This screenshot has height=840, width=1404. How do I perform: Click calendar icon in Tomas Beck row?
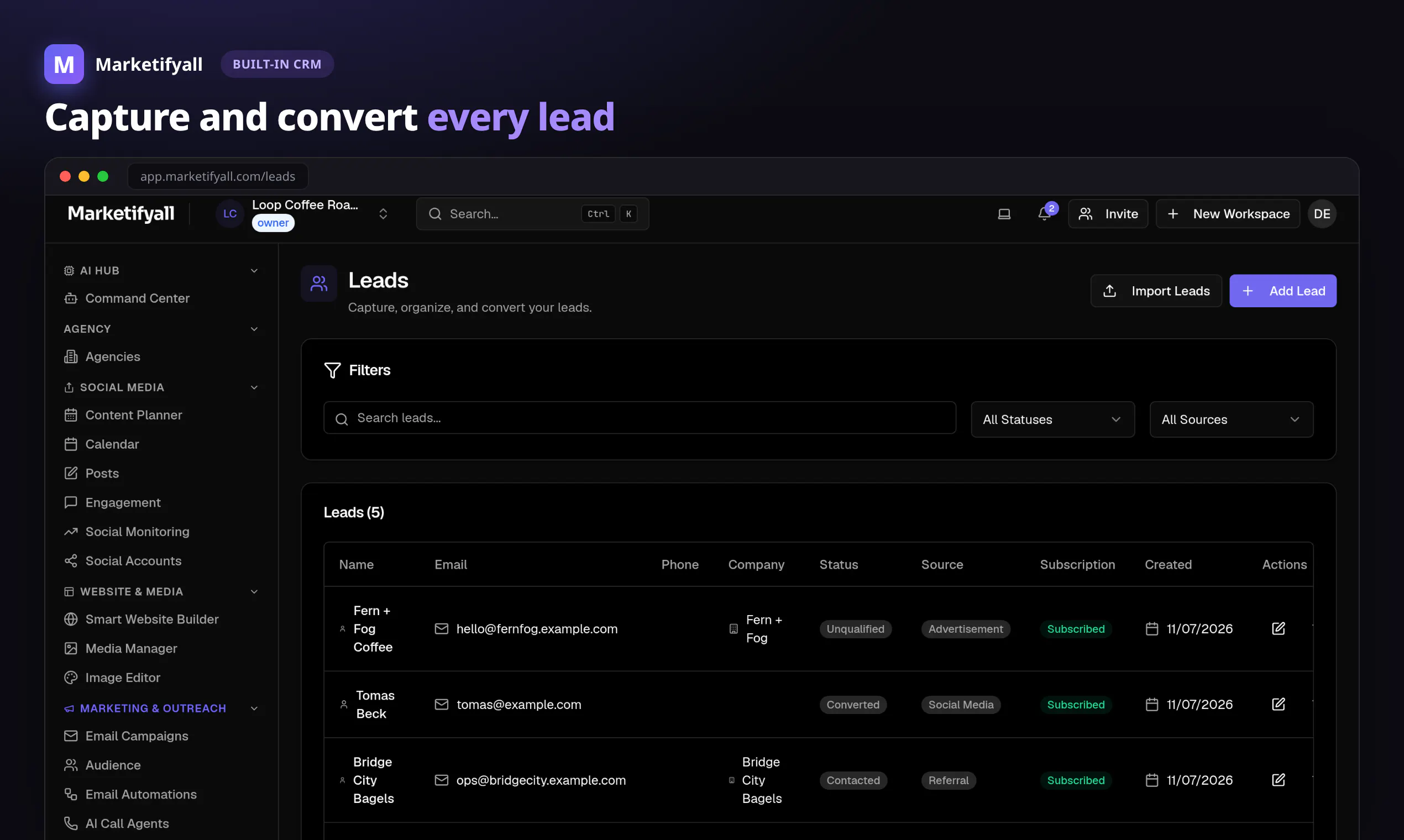pyautogui.click(x=1152, y=705)
